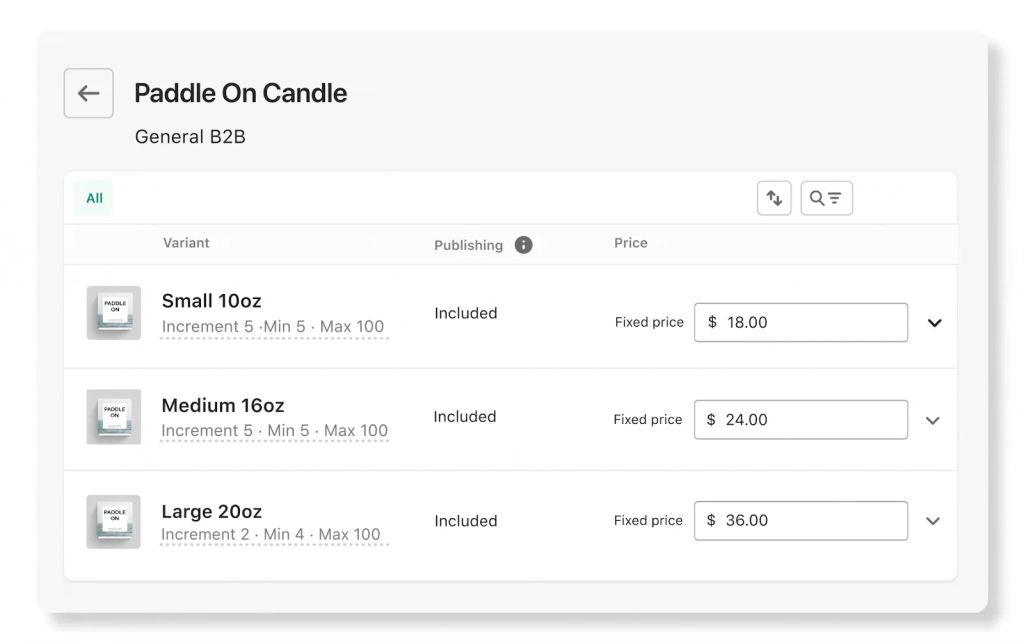This screenshot has height=643, width=1024.
Task: Select the Variant column header
Action: tap(186, 242)
